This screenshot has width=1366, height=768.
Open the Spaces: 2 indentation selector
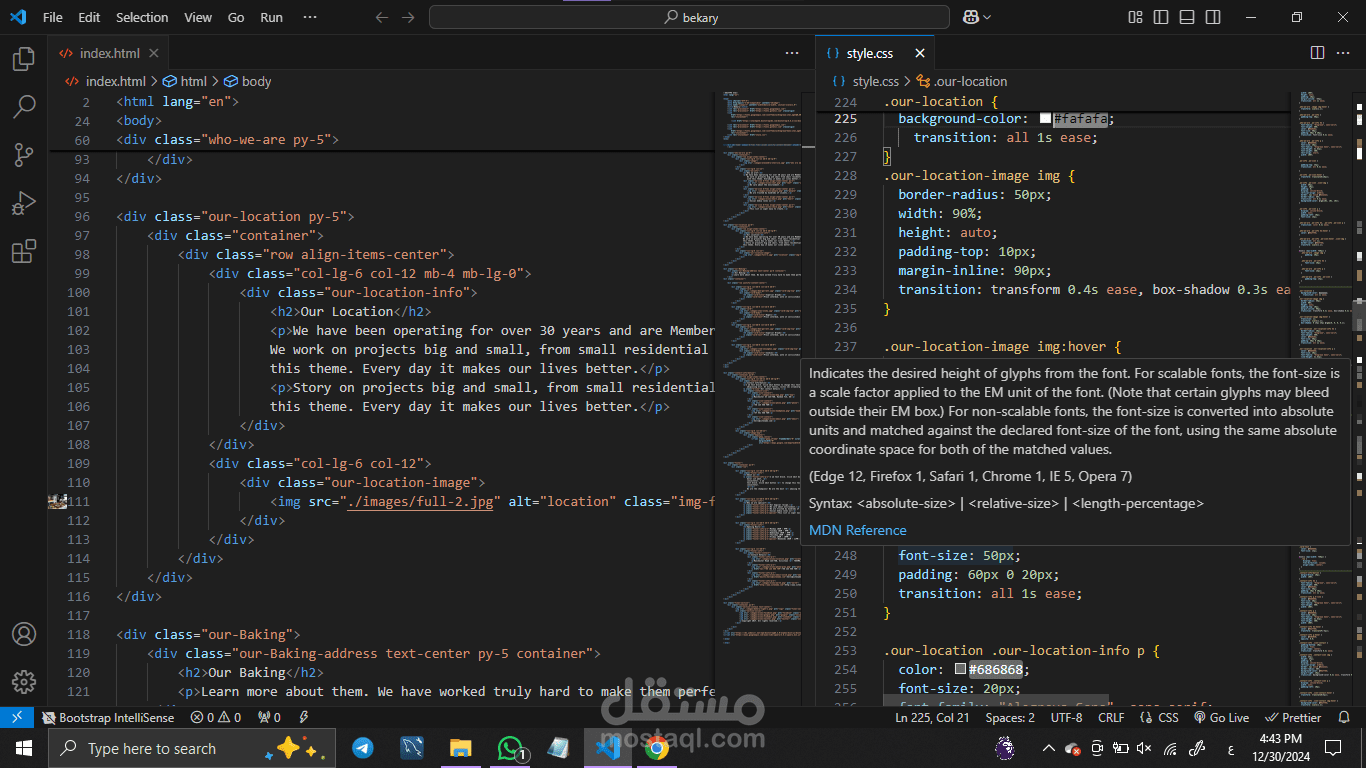(1010, 718)
